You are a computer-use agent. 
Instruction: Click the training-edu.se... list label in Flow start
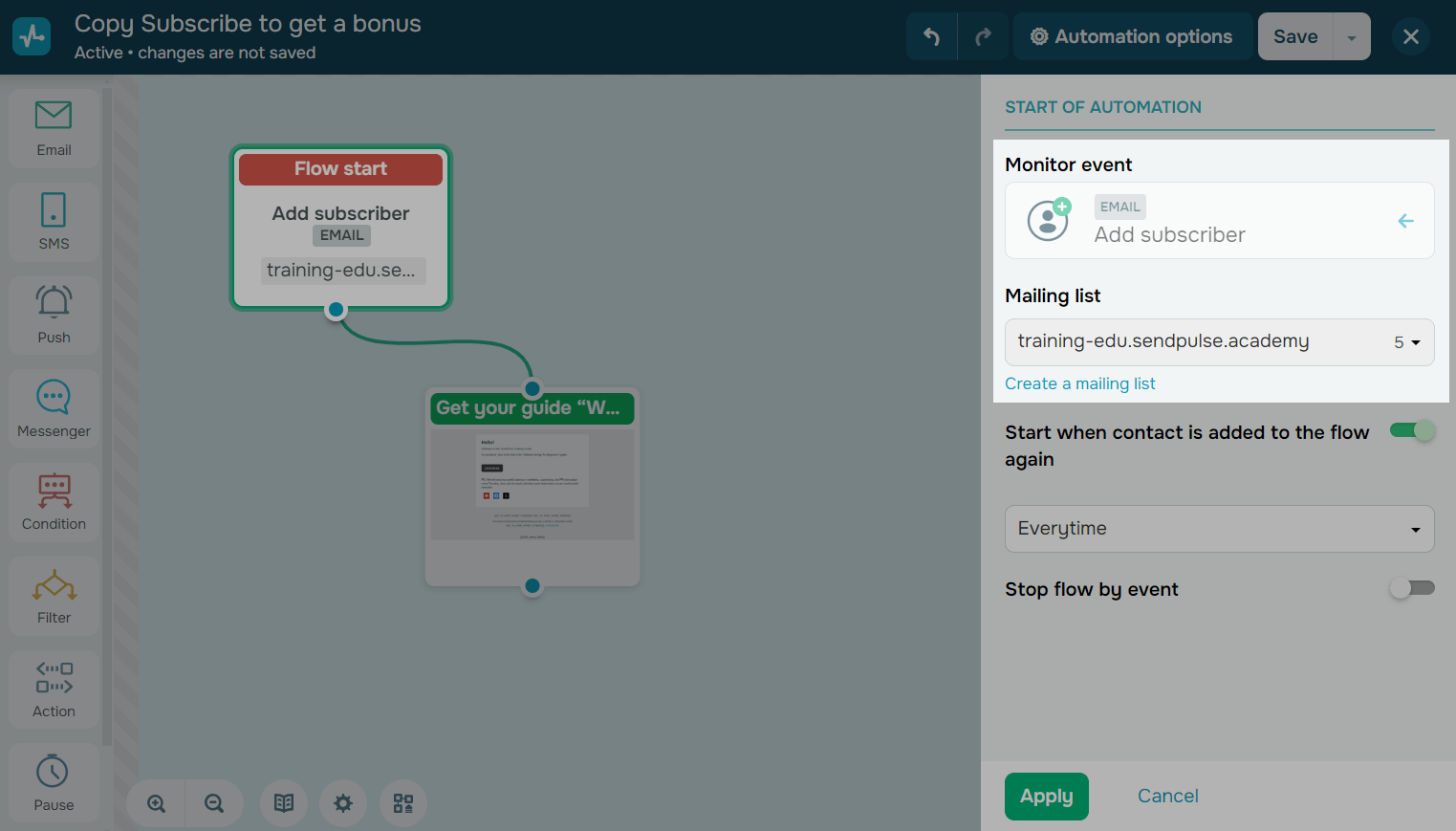pyautogui.click(x=342, y=271)
